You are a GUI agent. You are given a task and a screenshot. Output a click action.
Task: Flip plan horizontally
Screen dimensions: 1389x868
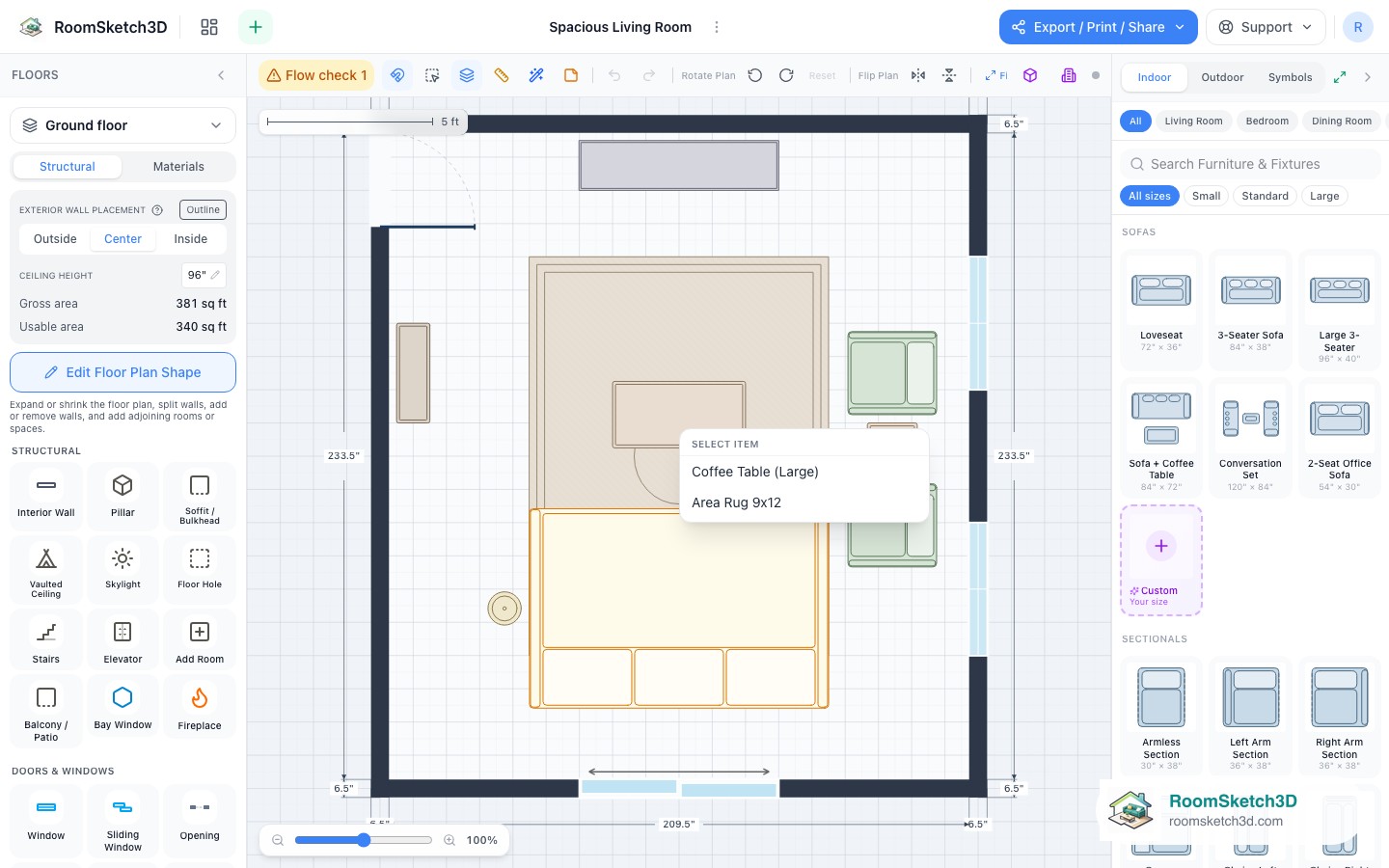tap(918, 75)
